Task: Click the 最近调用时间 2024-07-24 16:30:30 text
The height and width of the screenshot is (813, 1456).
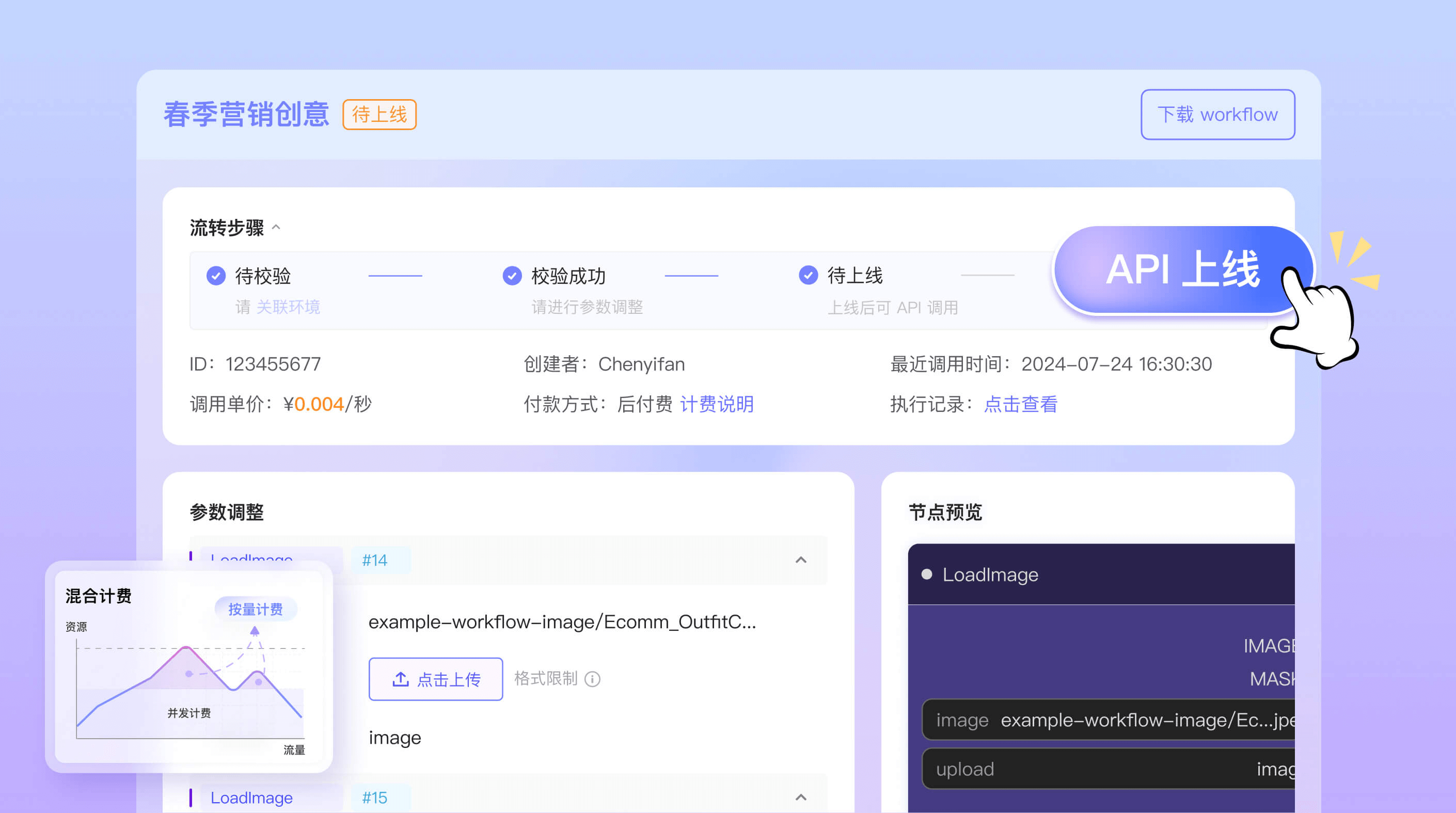Action: [x=1051, y=364]
